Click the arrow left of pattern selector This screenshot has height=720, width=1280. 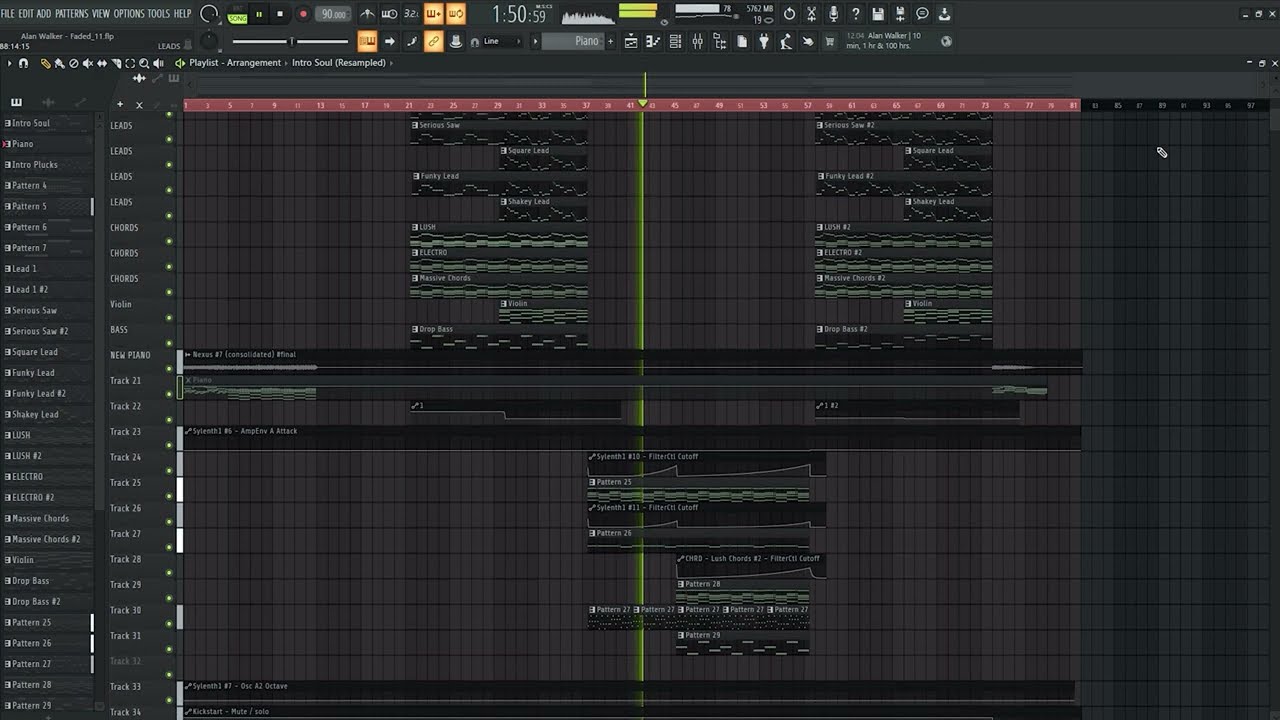point(535,41)
